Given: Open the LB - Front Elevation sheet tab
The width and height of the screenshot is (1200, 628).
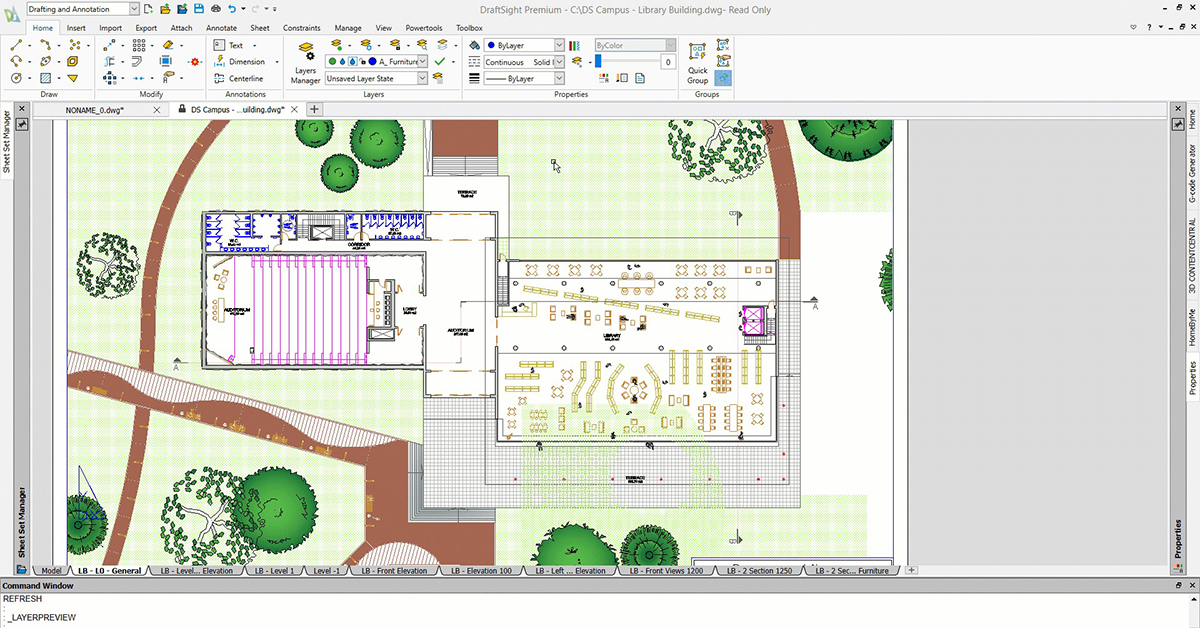Looking at the screenshot, I should click(395, 570).
